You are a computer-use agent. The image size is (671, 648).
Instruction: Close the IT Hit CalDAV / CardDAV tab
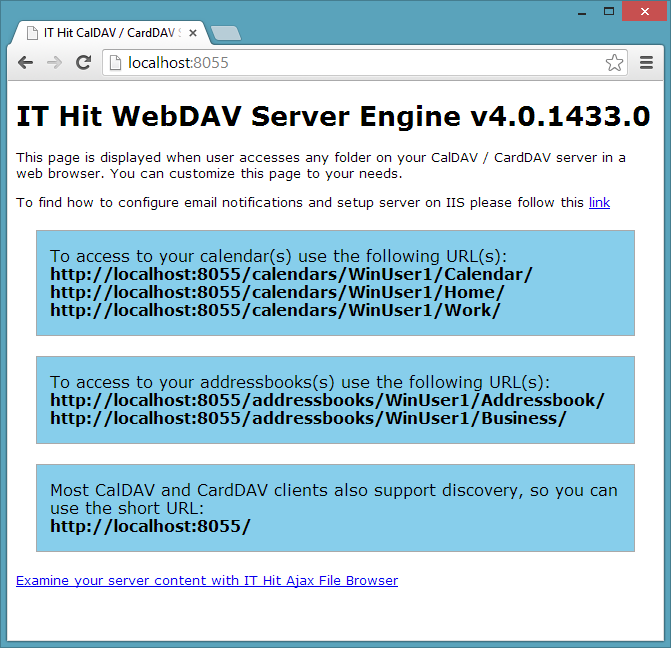193,33
